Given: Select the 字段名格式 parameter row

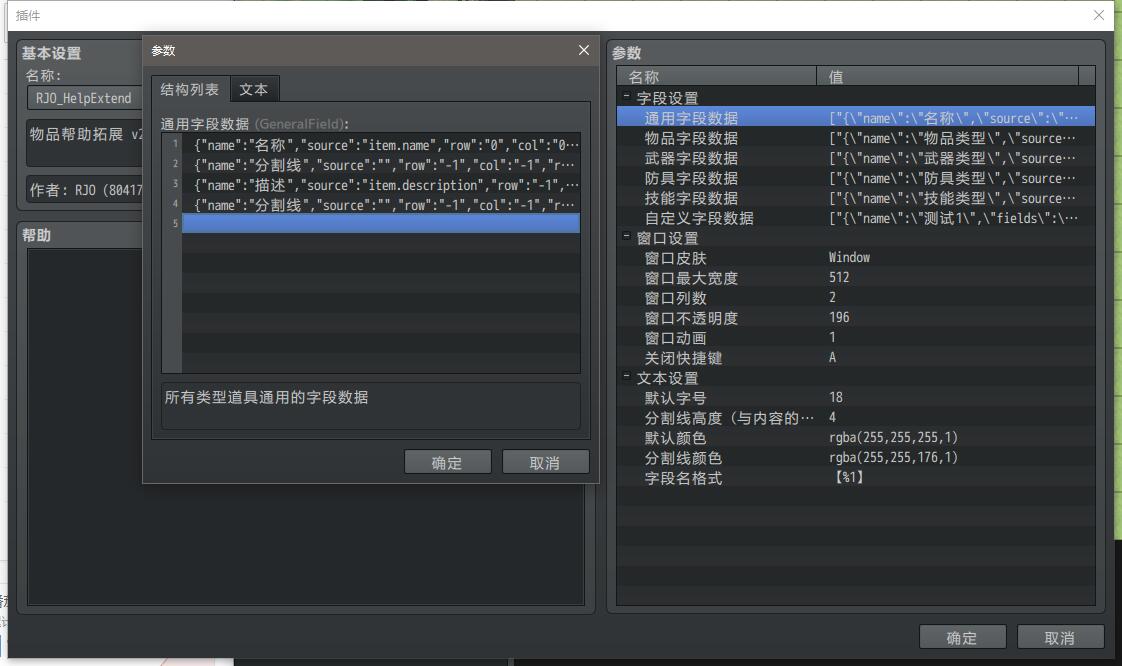Looking at the screenshot, I should [856, 478].
